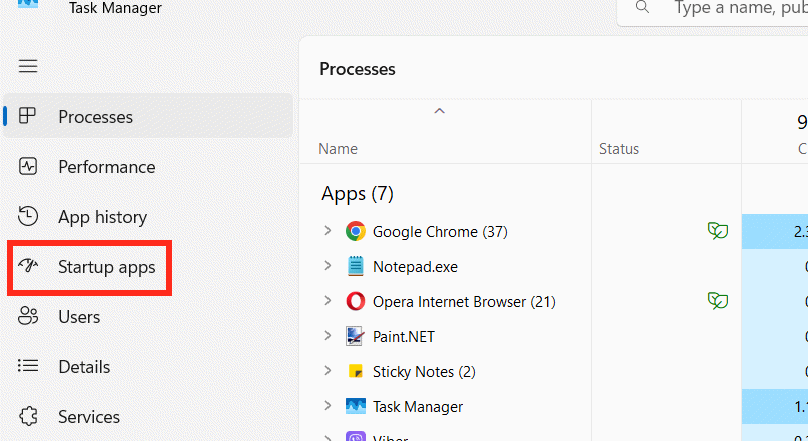Image resolution: width=808 pixels, height=441 pixels.
Task: Open the Processes page
Action: 148,116
